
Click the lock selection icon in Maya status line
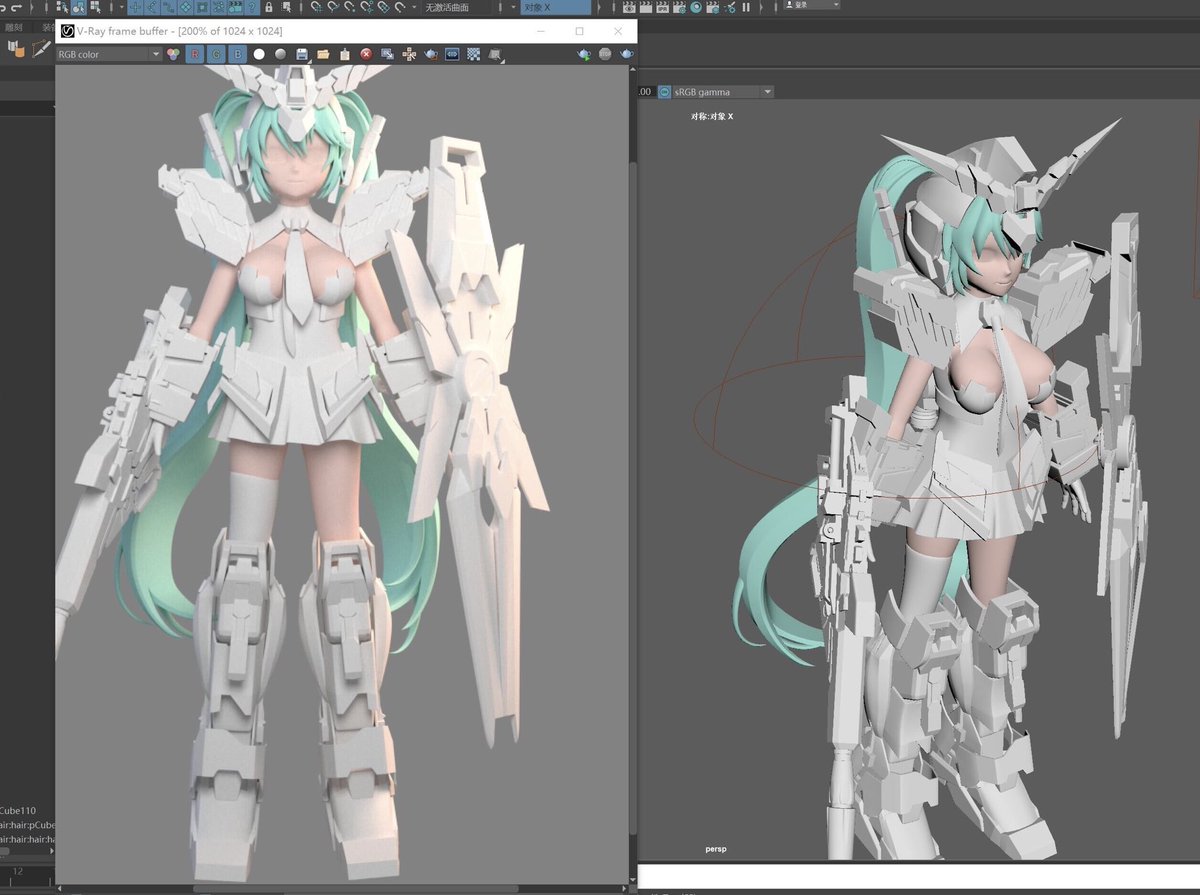pyautogui.click(x=269, y=7)
